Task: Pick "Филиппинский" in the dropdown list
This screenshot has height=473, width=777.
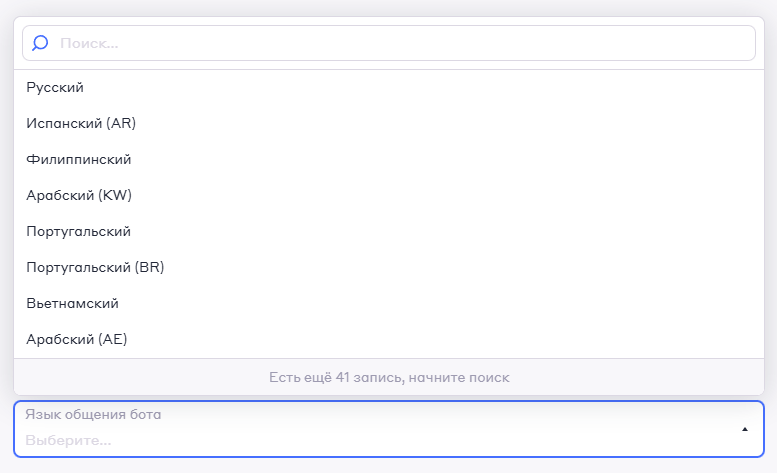Action: [79, 160]
